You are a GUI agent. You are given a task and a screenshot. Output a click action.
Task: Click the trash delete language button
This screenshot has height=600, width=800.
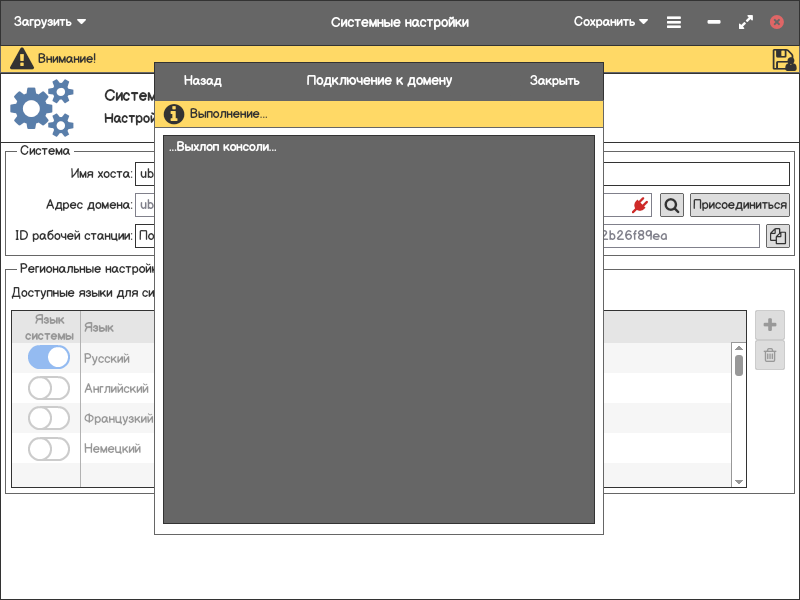769,355
